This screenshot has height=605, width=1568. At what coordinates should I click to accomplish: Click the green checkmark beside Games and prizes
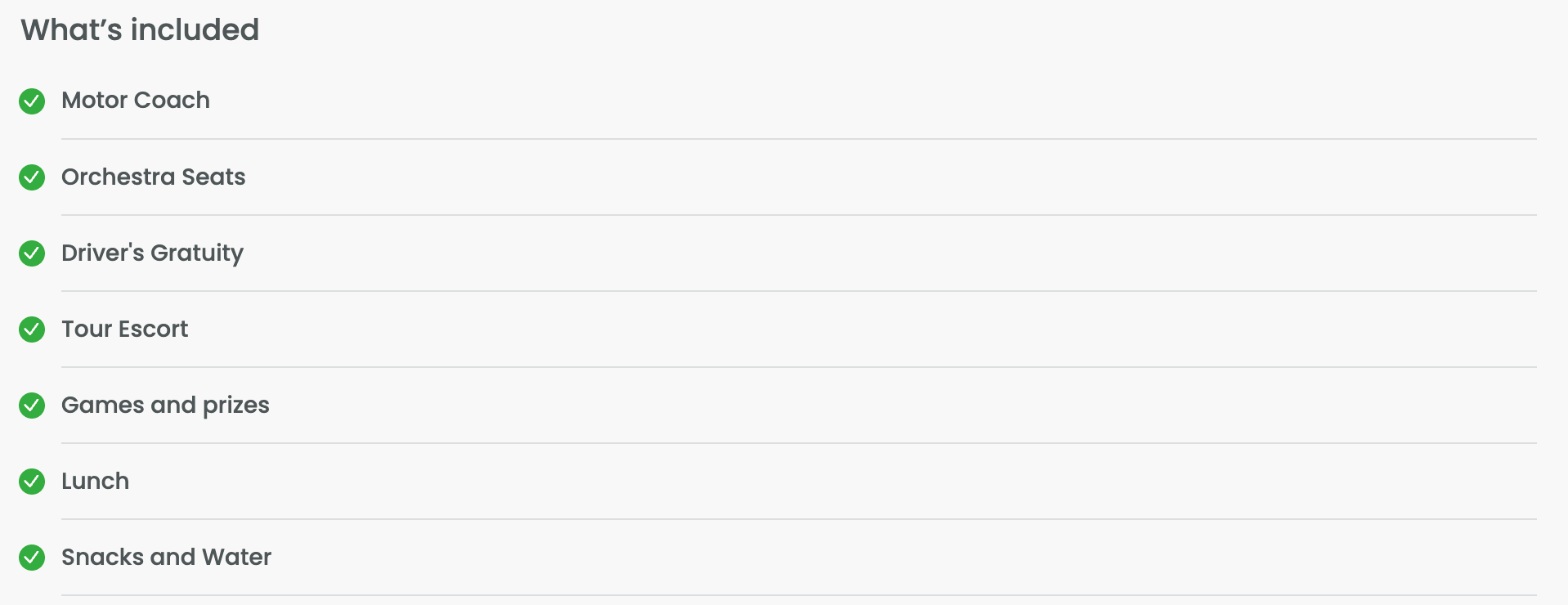(32, 406)
